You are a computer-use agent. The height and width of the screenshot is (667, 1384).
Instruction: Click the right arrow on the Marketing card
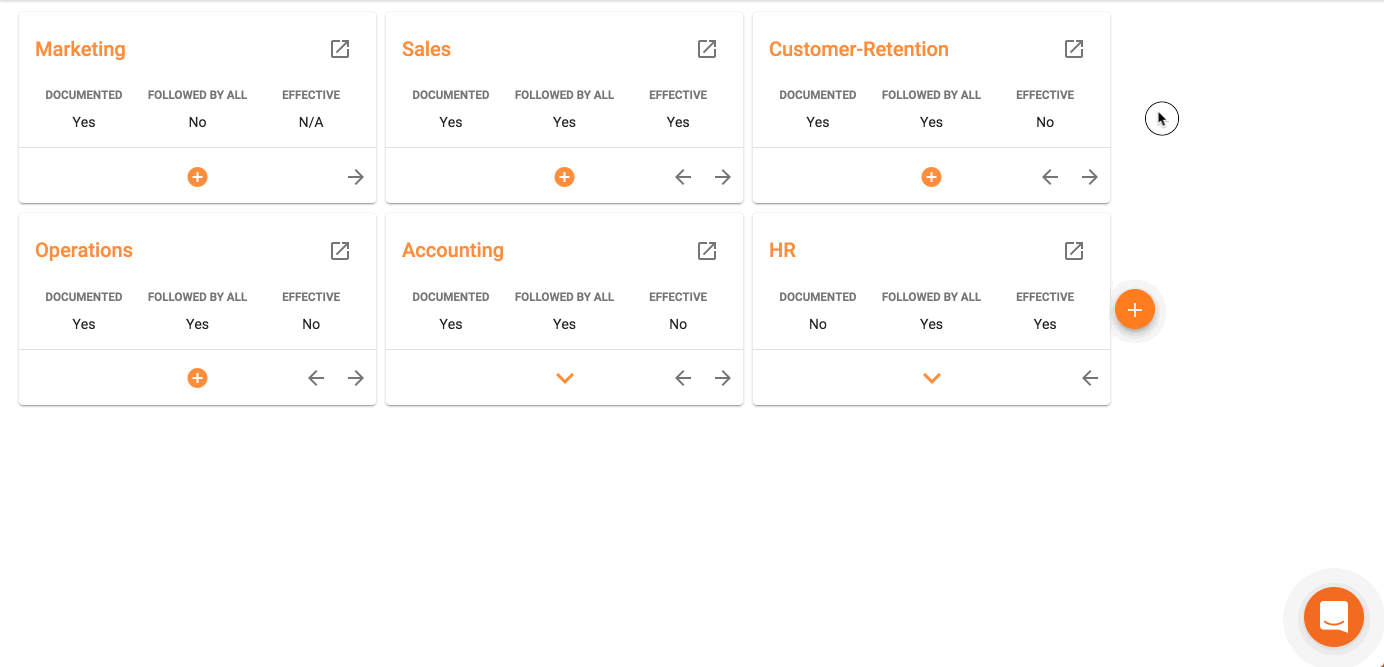tap(356, 176)
